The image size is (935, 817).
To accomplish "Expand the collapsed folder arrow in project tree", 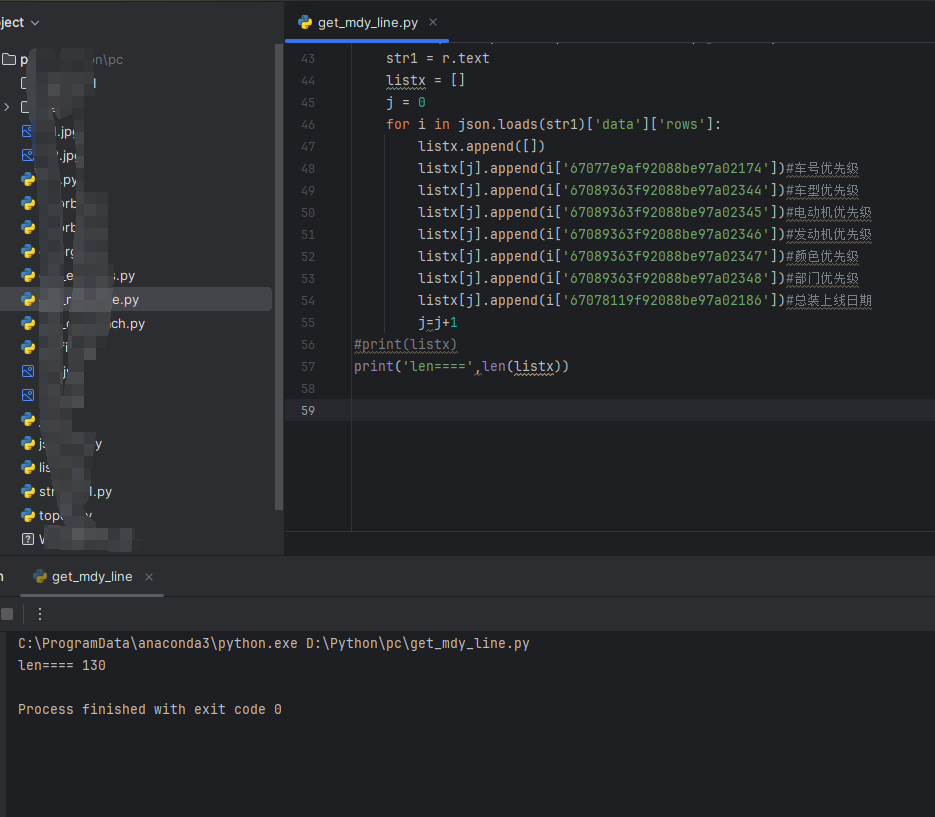I will pyautogui.click(x=7, y=107).
